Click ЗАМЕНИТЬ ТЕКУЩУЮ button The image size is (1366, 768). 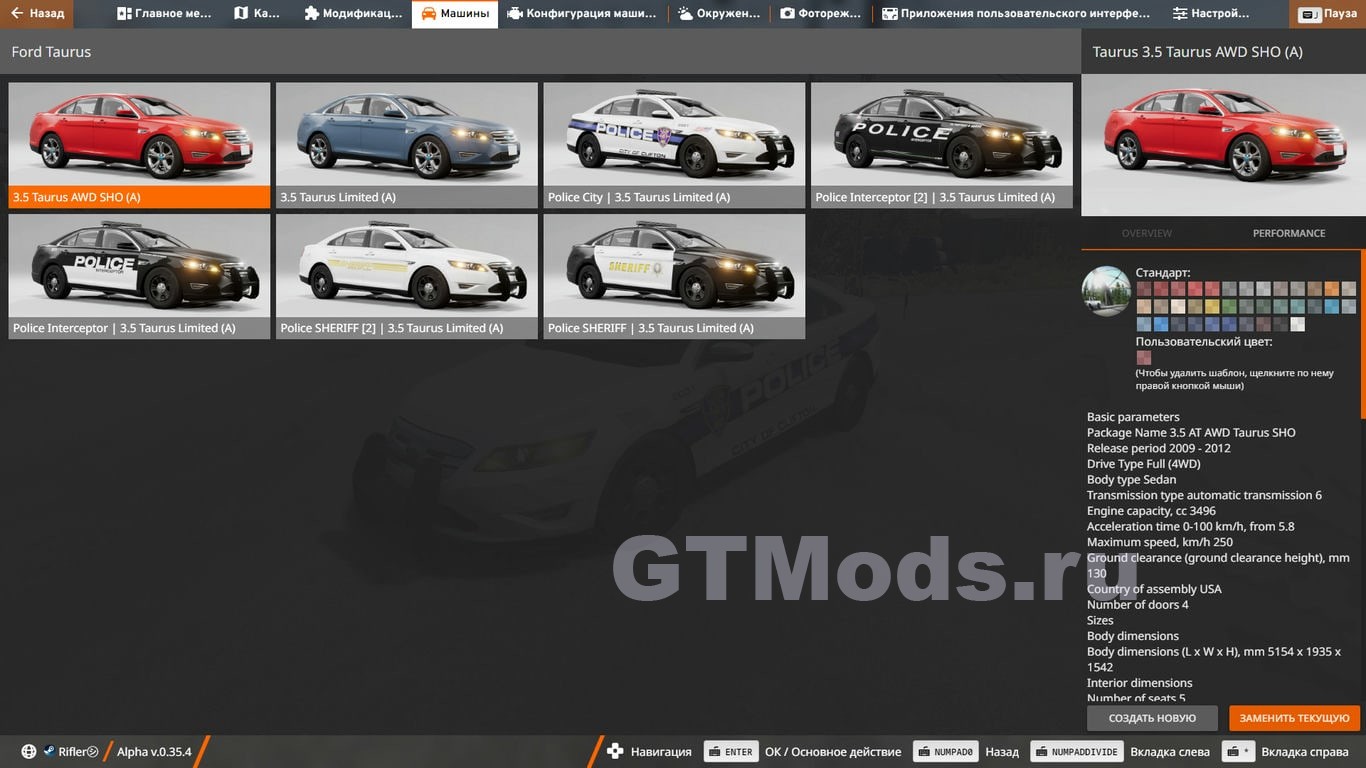tap(1295, 718)
